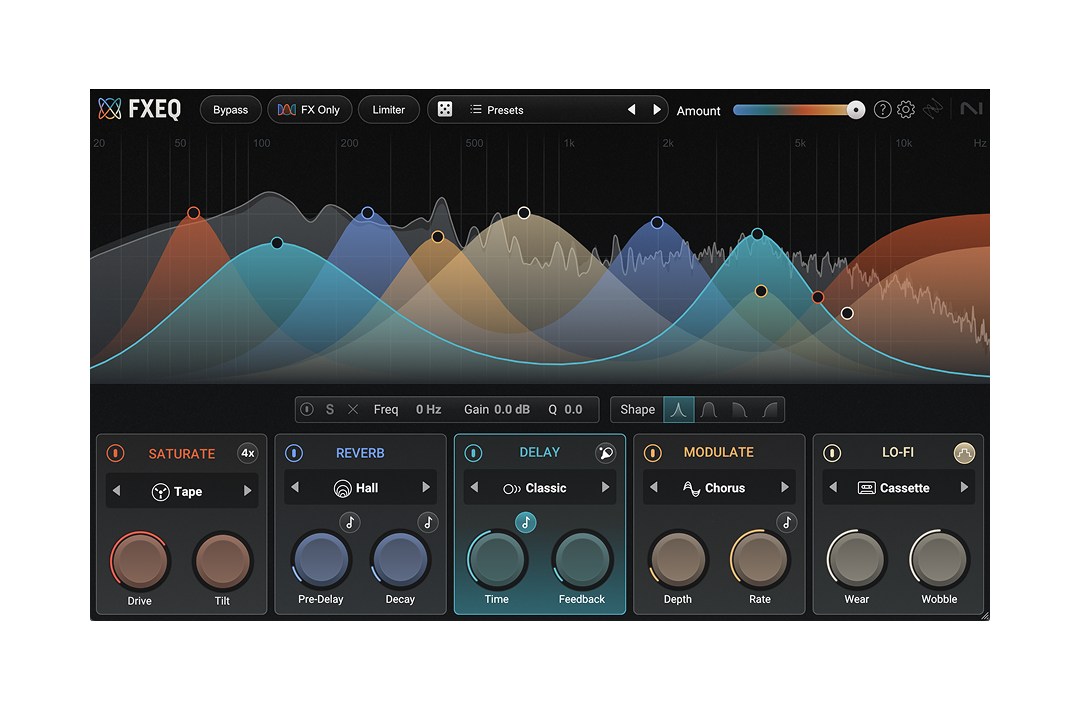The image size is (1080, 710).
Task: Toggle Decay tempo sync note icon
Action: coord(428,523)
